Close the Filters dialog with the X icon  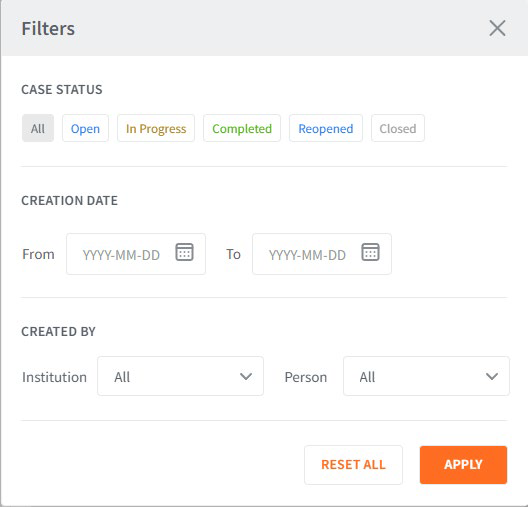pos(497,28)
